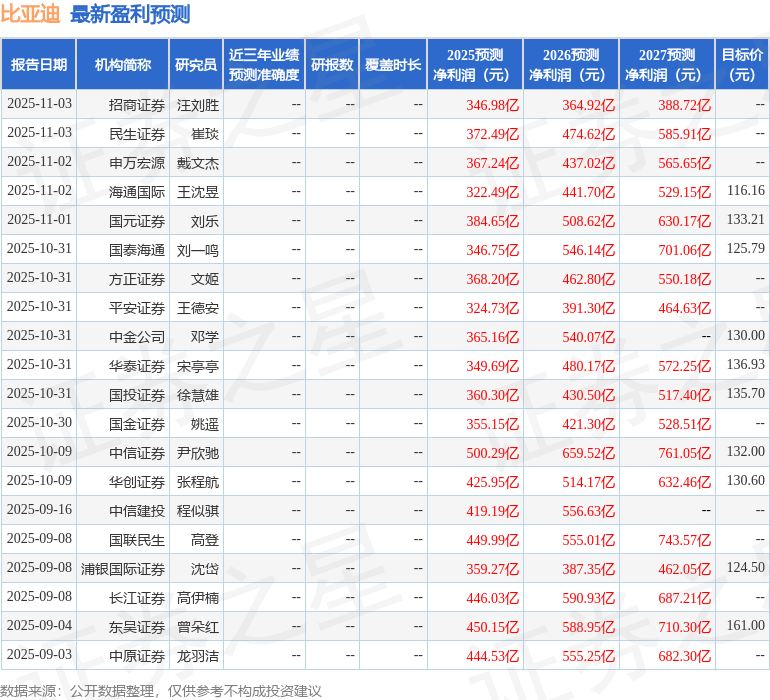
Task: Click the 目标价 column header
Action: point(742,64)
